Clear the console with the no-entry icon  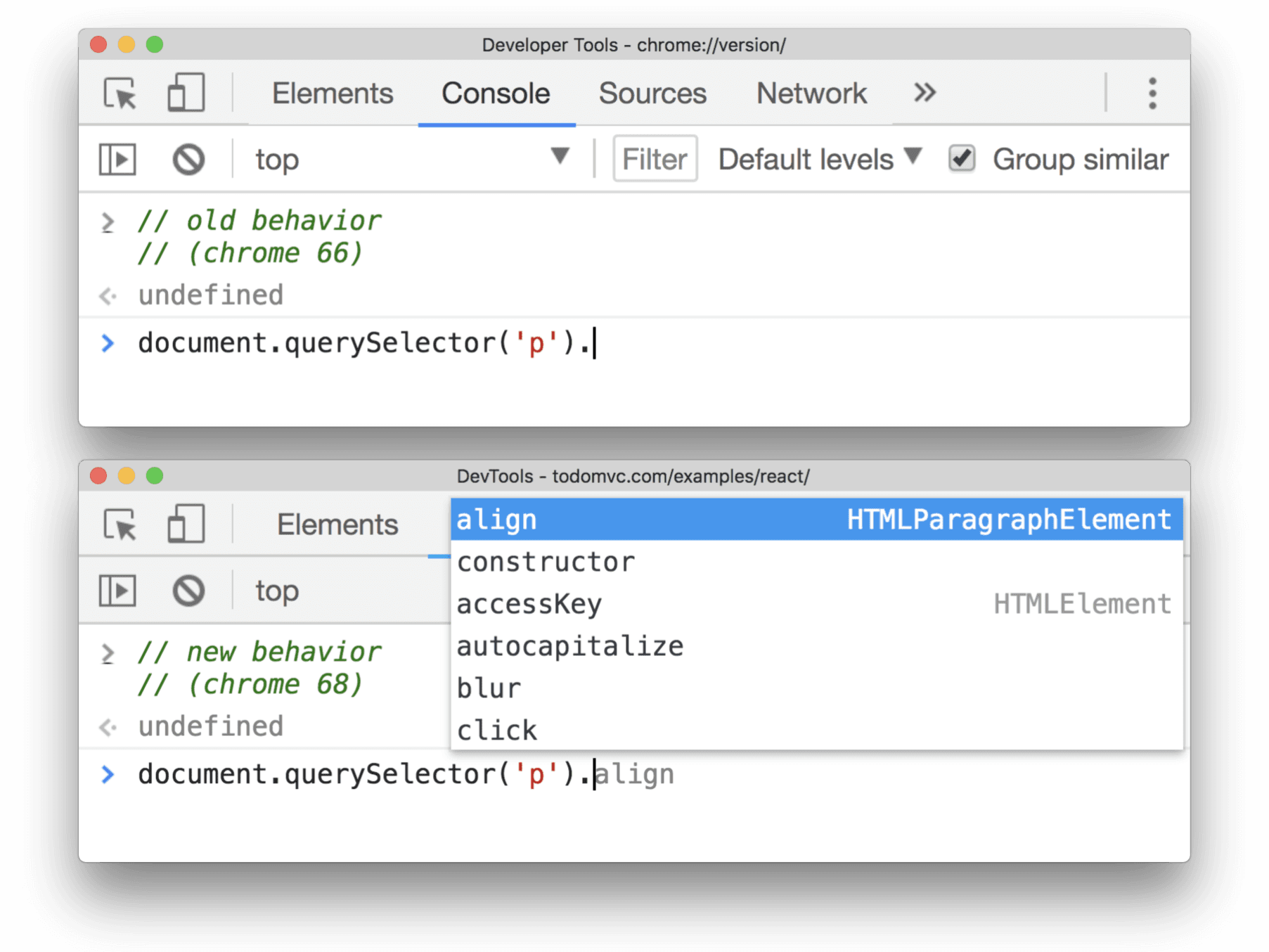pyautogui.click(x=186, y=159)
